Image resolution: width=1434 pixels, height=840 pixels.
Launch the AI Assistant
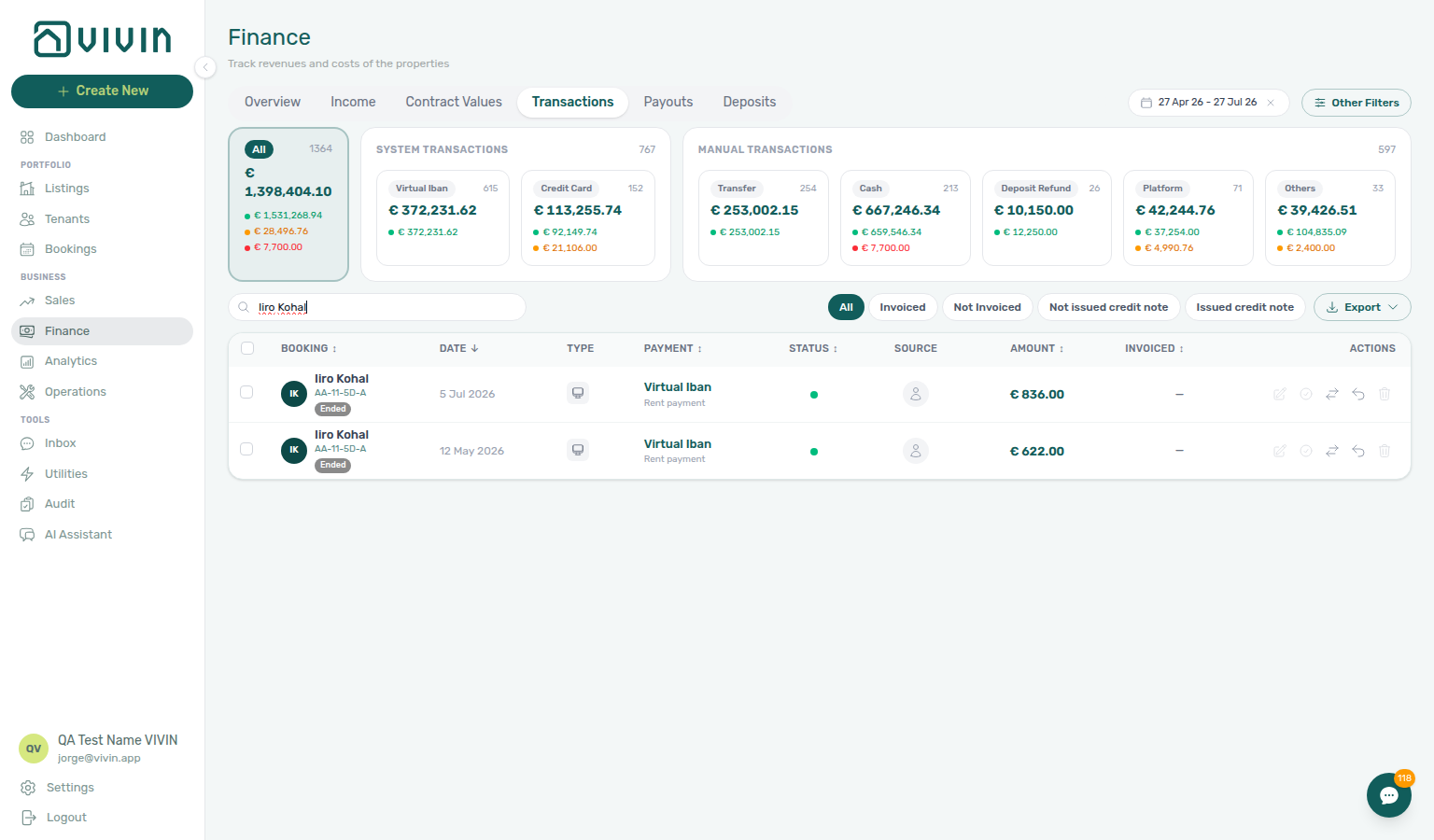(x=102, y=535)
